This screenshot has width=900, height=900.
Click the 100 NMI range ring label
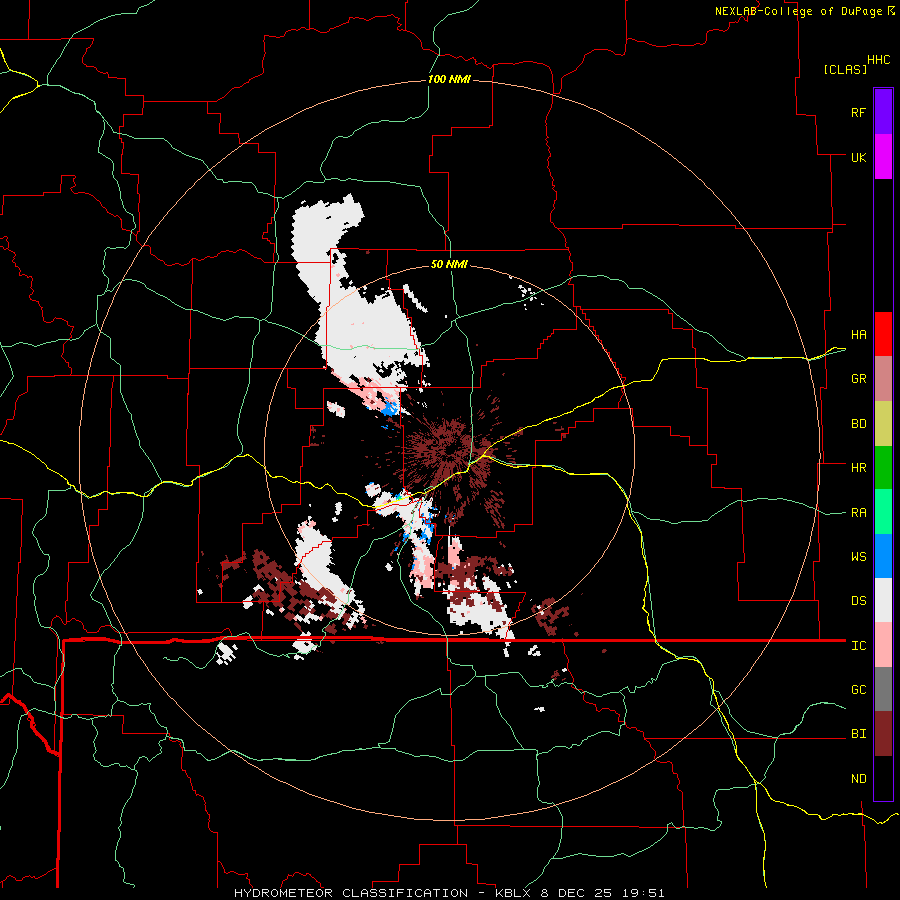(449, 79)
